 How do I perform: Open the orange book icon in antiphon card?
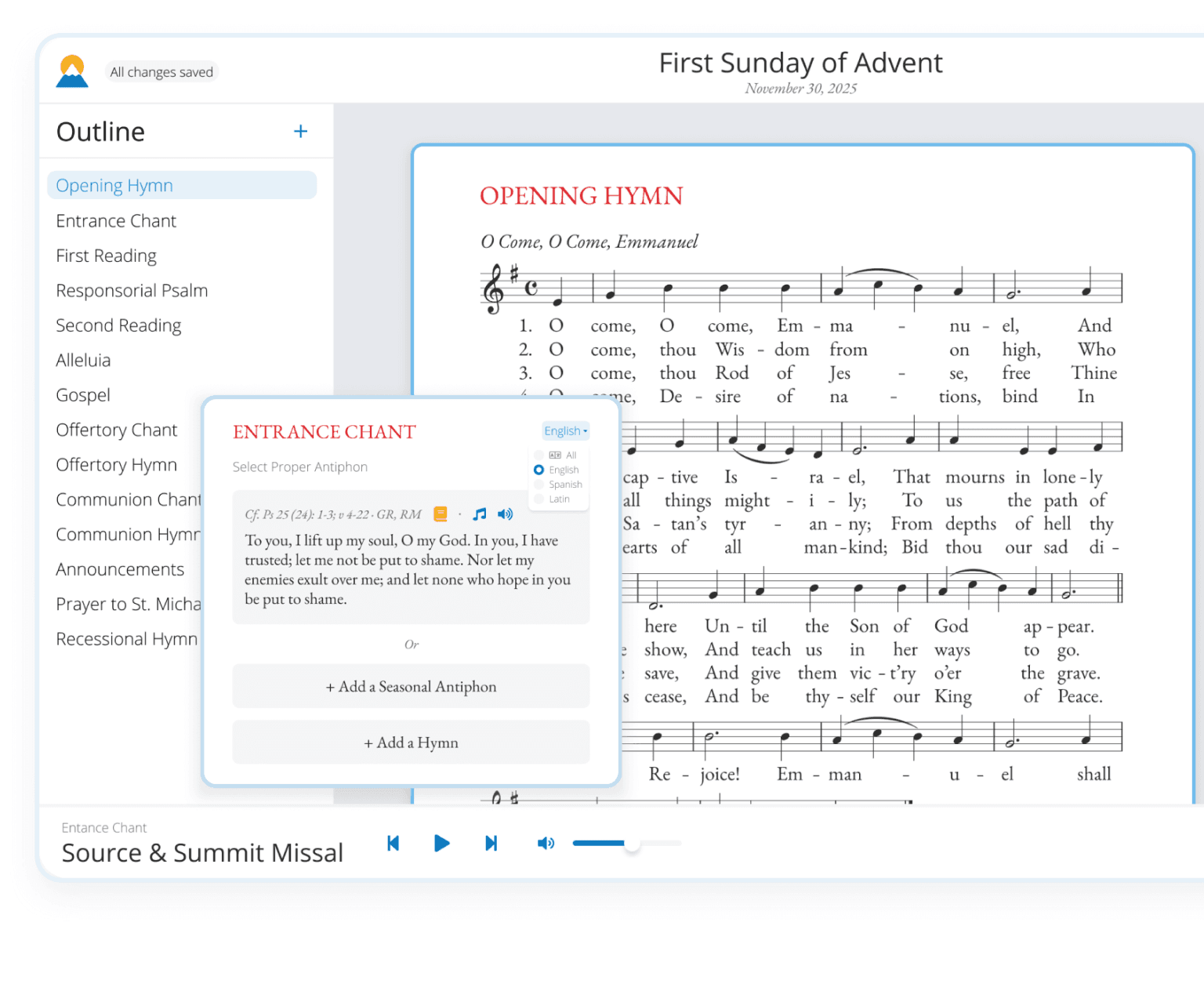441,514
